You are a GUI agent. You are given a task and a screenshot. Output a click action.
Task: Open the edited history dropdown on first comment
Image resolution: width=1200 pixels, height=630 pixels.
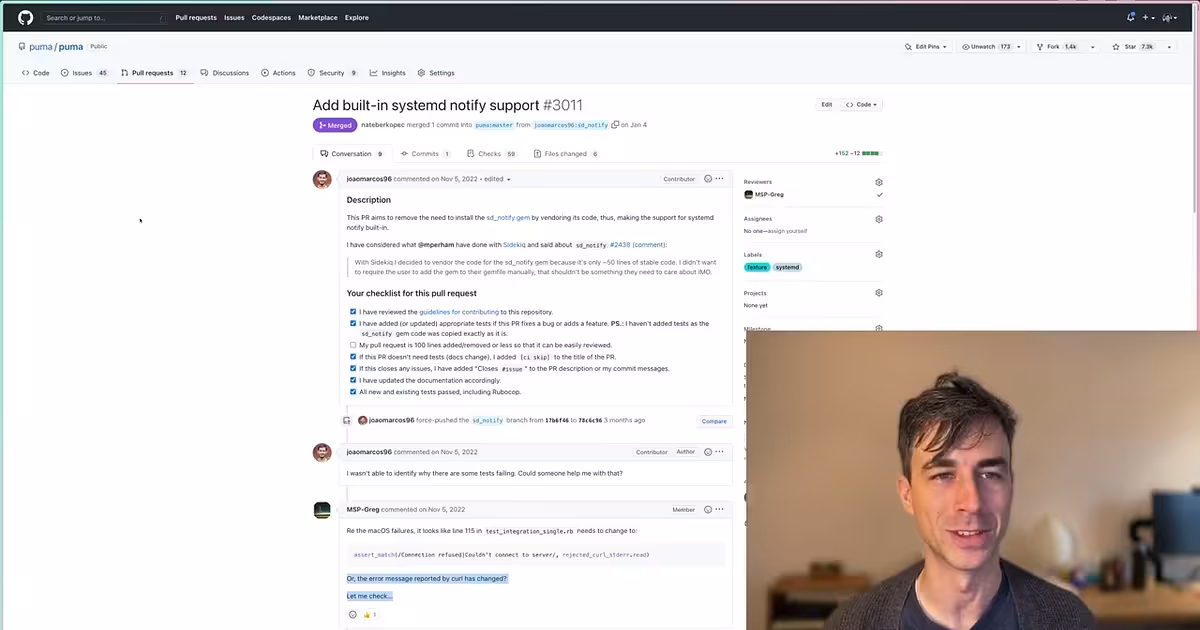point(498,179)
